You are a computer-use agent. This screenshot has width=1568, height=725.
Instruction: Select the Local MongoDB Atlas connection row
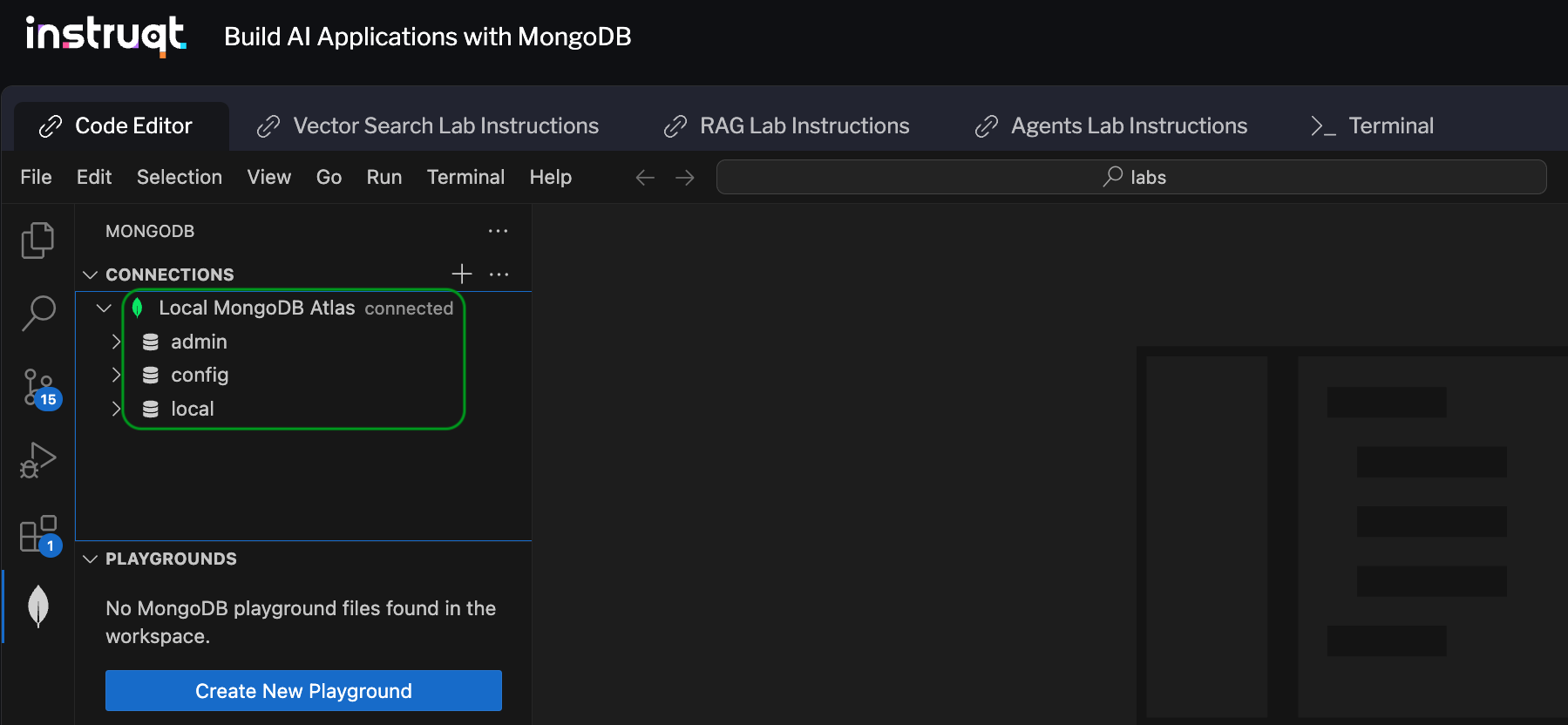tap(303, 308)
